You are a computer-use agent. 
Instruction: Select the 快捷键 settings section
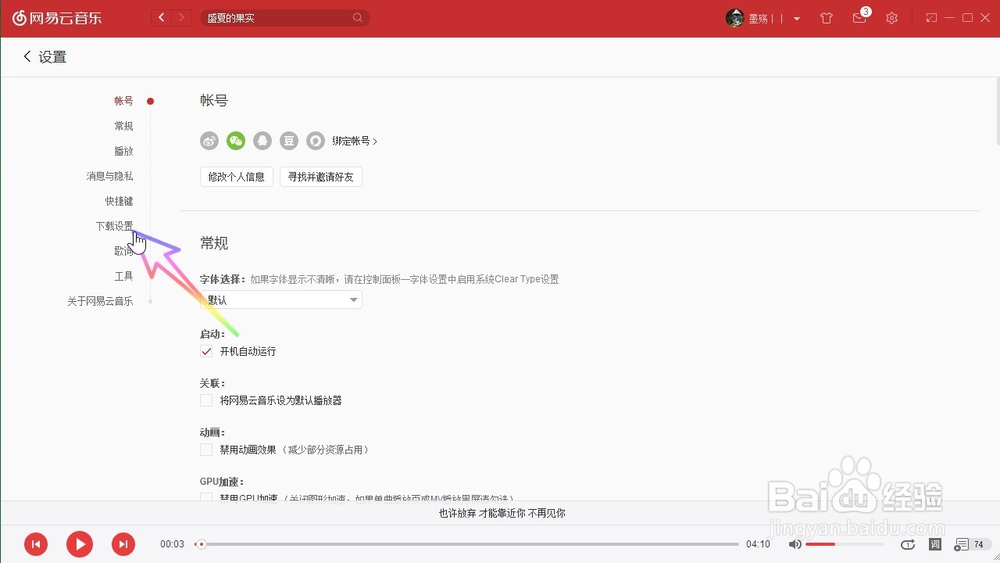119,201
